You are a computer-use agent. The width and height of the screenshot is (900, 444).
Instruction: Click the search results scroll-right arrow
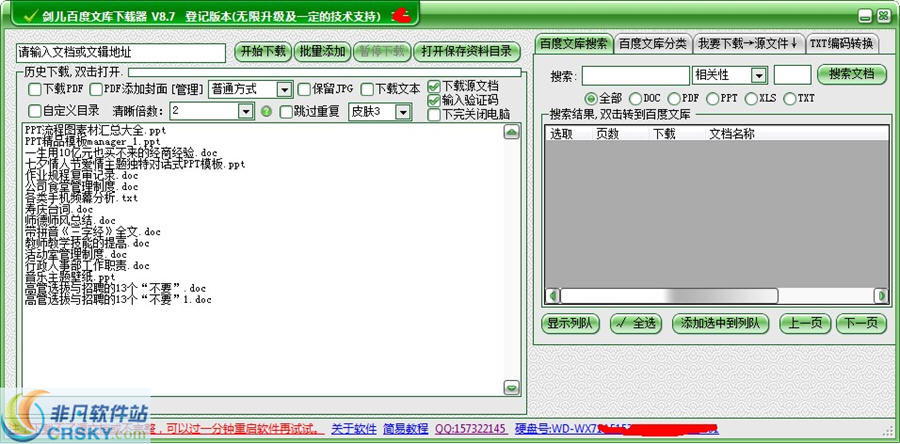click(881, 296)
